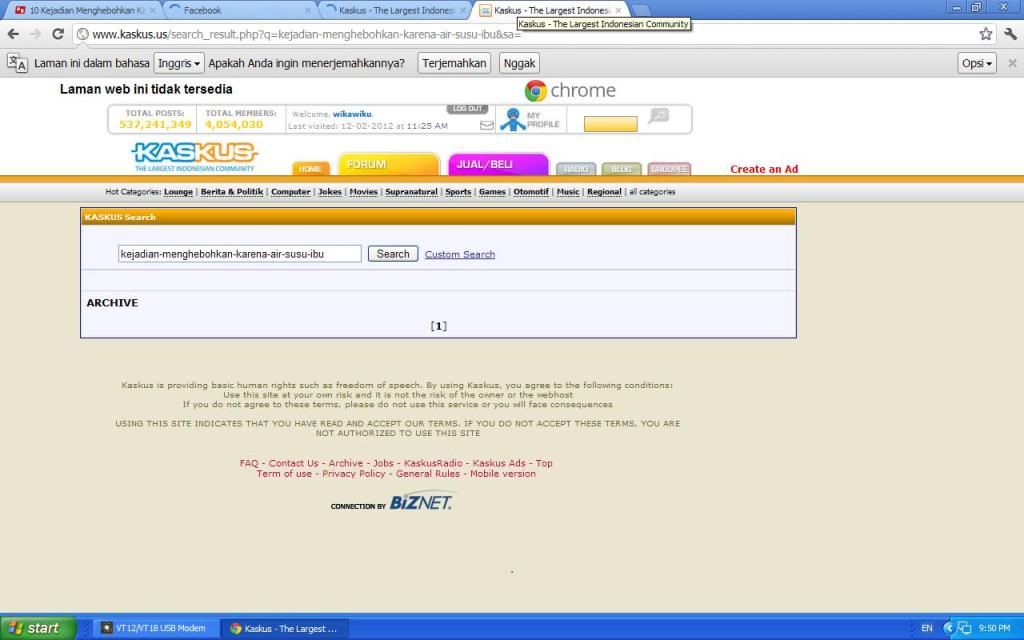This screenshot has height=640, width=1024.
Task: Open the HOME navigation tab
Action: pyautogui.click(x=310, y=168)
